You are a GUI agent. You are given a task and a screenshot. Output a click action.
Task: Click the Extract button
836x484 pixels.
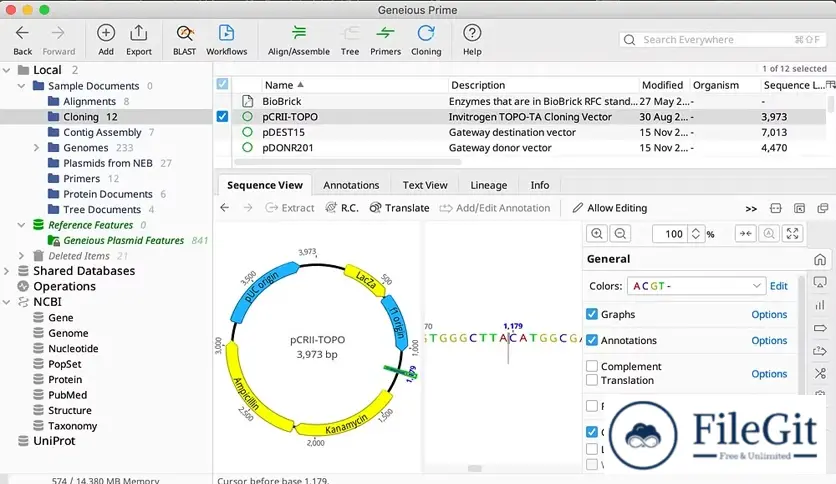pyautogui.click(x=290, y=208)
